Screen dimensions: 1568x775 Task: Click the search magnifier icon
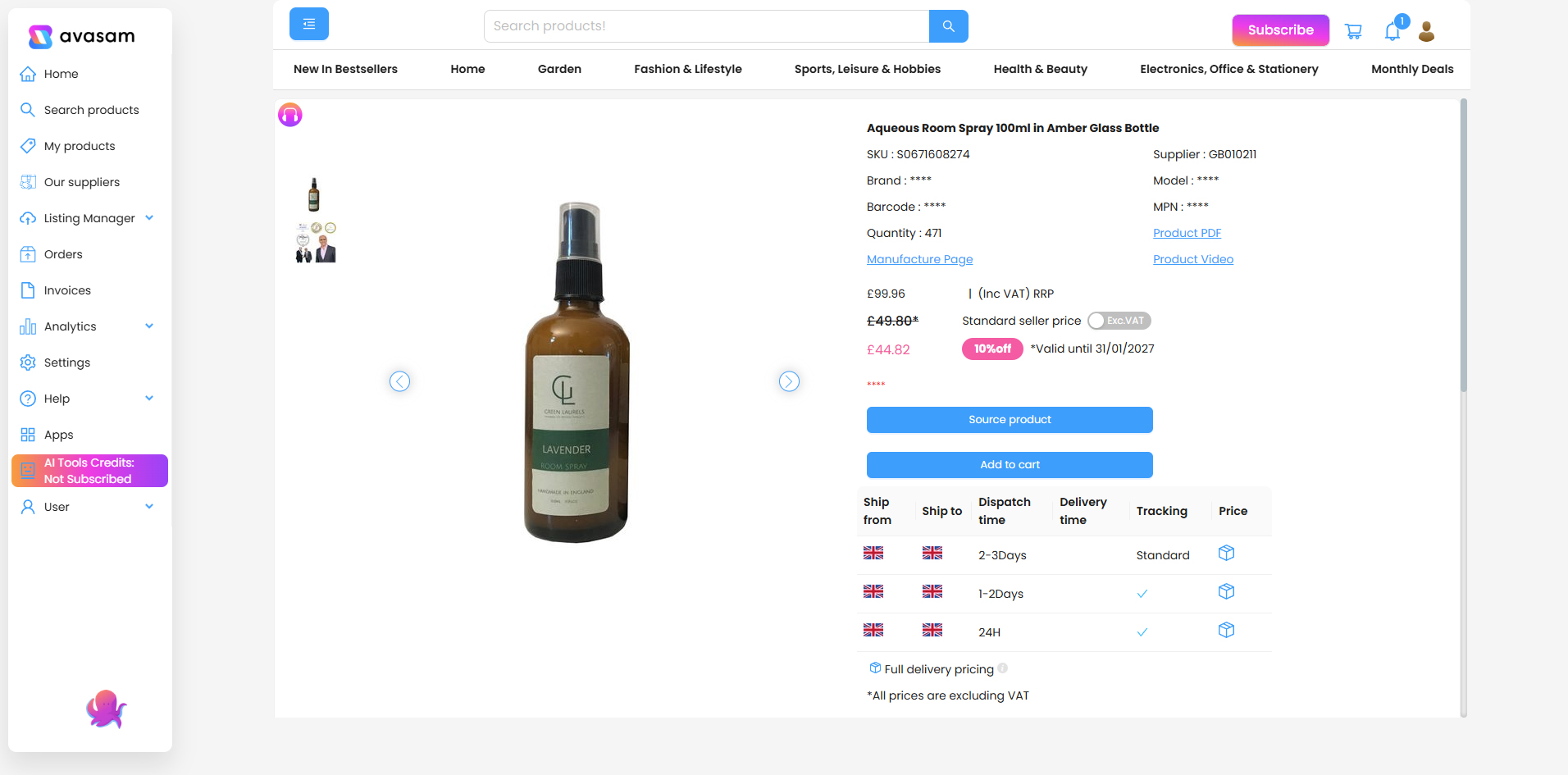coord(948,25)
